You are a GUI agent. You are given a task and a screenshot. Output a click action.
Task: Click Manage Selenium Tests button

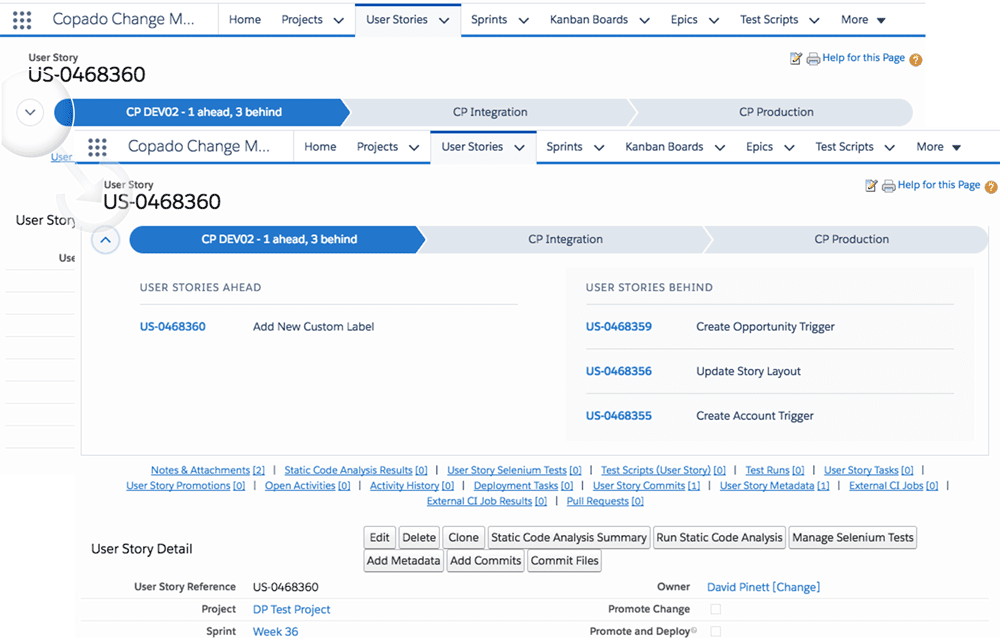pyautogui.click(x=853, y=538)
